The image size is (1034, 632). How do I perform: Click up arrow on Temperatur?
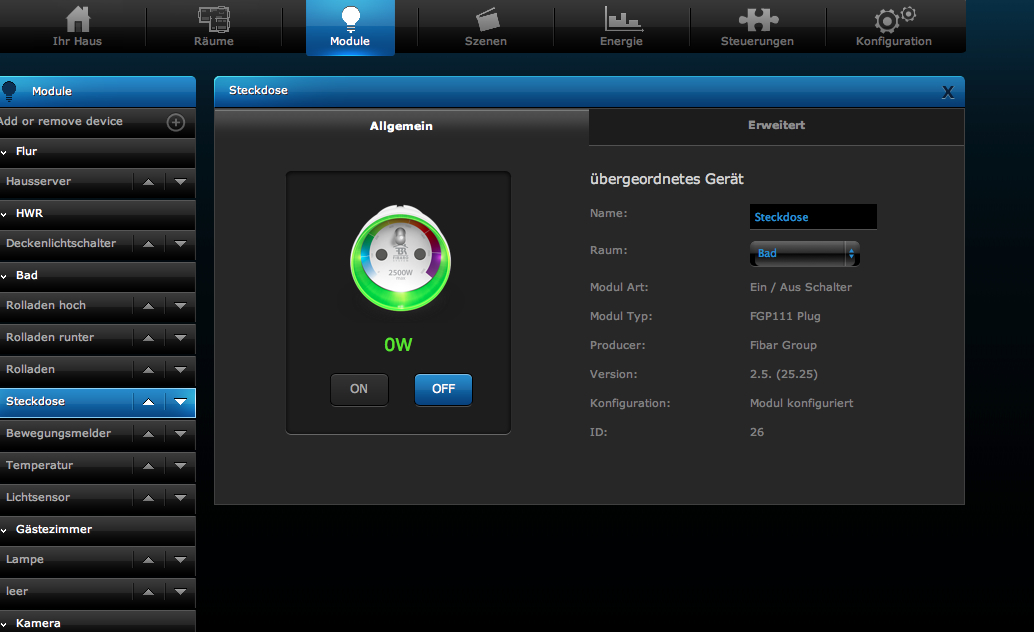148,466
